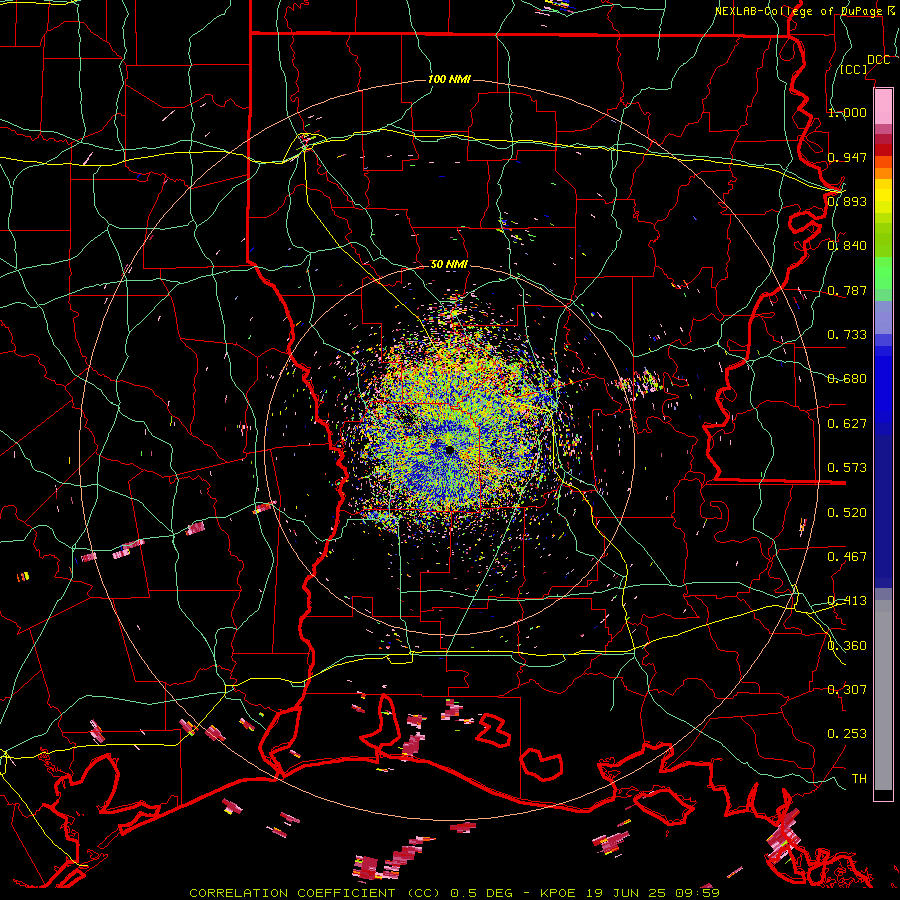
Task: Select the 0.947 legend value
Action: point(847,157)
